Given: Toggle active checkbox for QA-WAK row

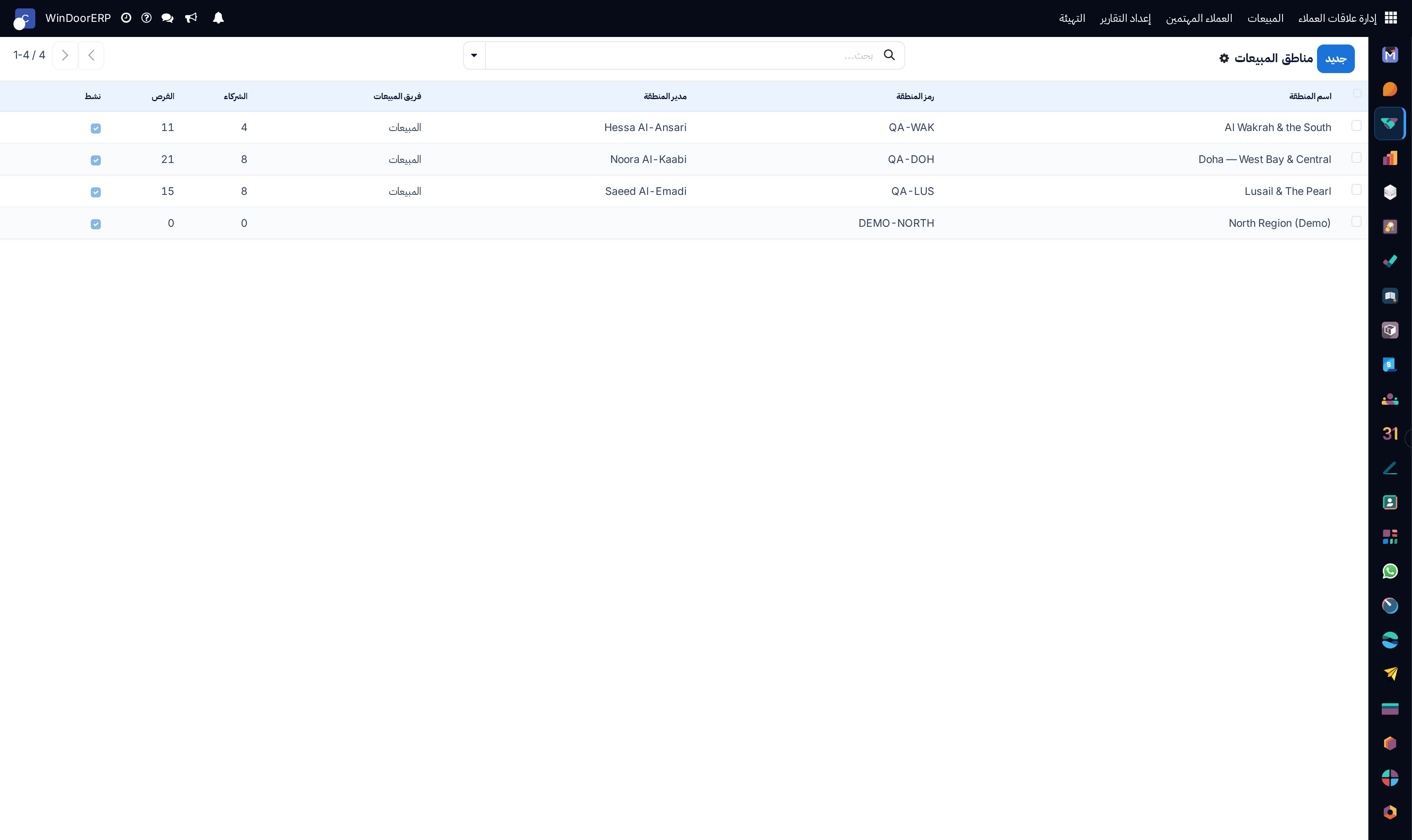Looking at the screenshot, I should [x=96, y=129].
